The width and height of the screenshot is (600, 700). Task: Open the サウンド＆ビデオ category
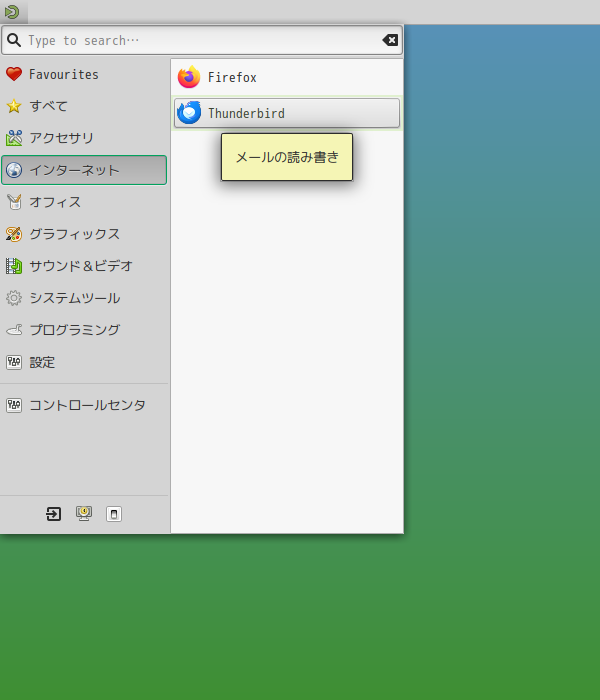point(84,266)
